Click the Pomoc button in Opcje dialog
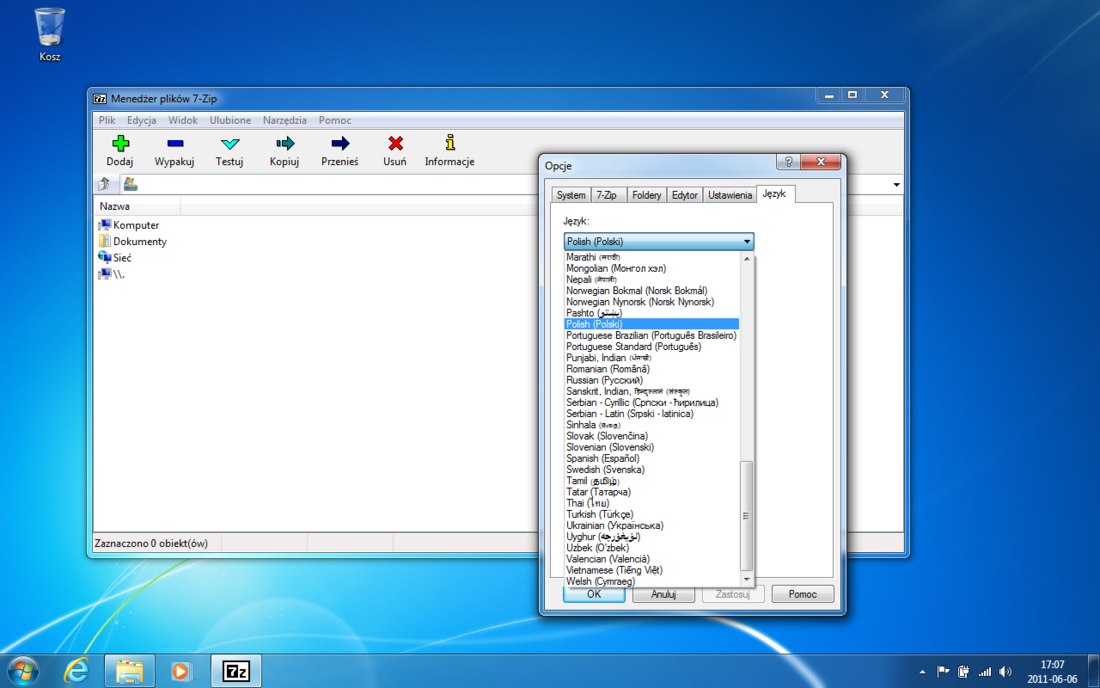This screenshot has height=688, width=1100. [x=803, y=594]
